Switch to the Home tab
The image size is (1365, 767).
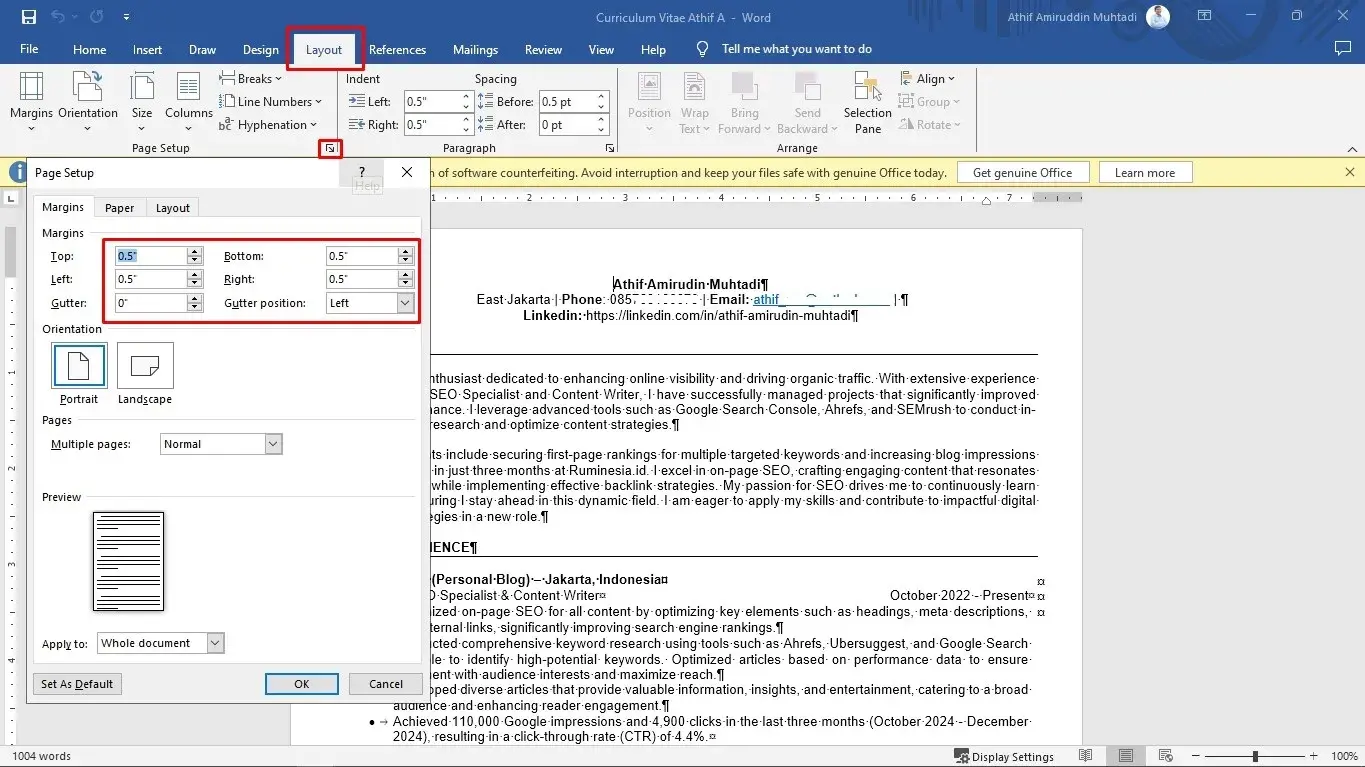(x=89, y=49)
